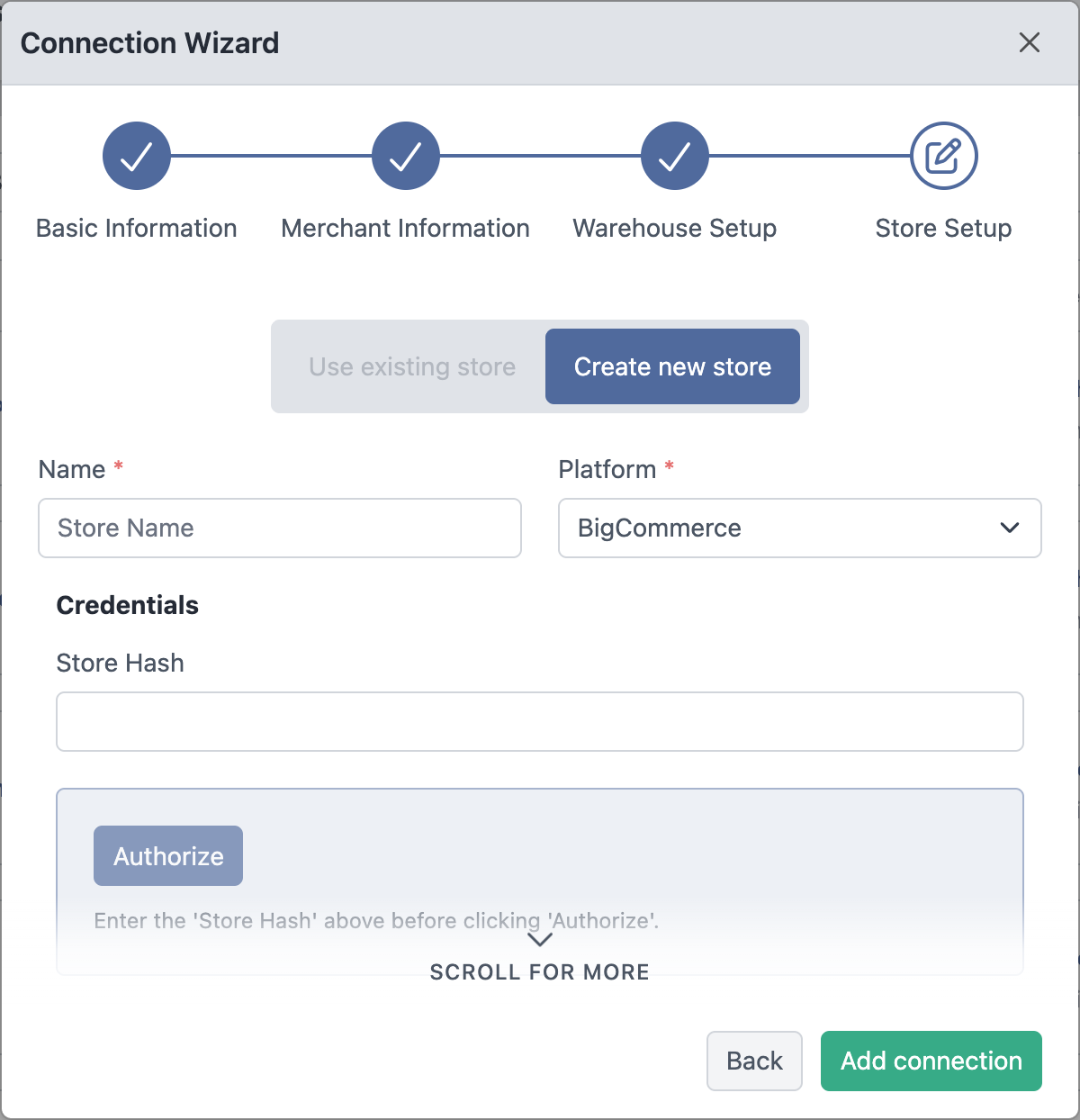Click the Warehouse Setup step checkmark icon
Image resolution: width=1080 pixels, height=1120 pixels.
(x=675, y=156)
